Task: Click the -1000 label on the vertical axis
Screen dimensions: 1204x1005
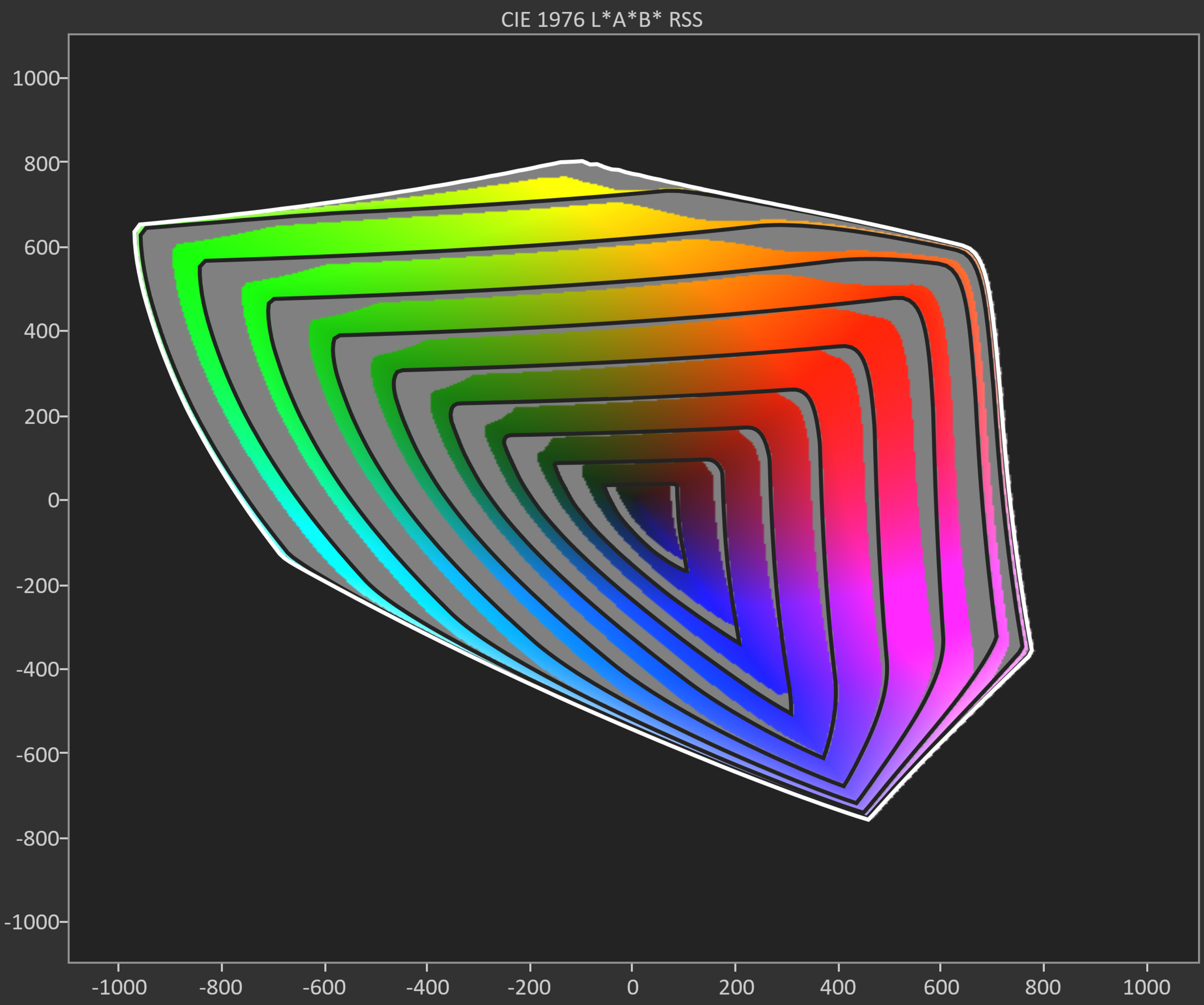Action: pos(32,923)
